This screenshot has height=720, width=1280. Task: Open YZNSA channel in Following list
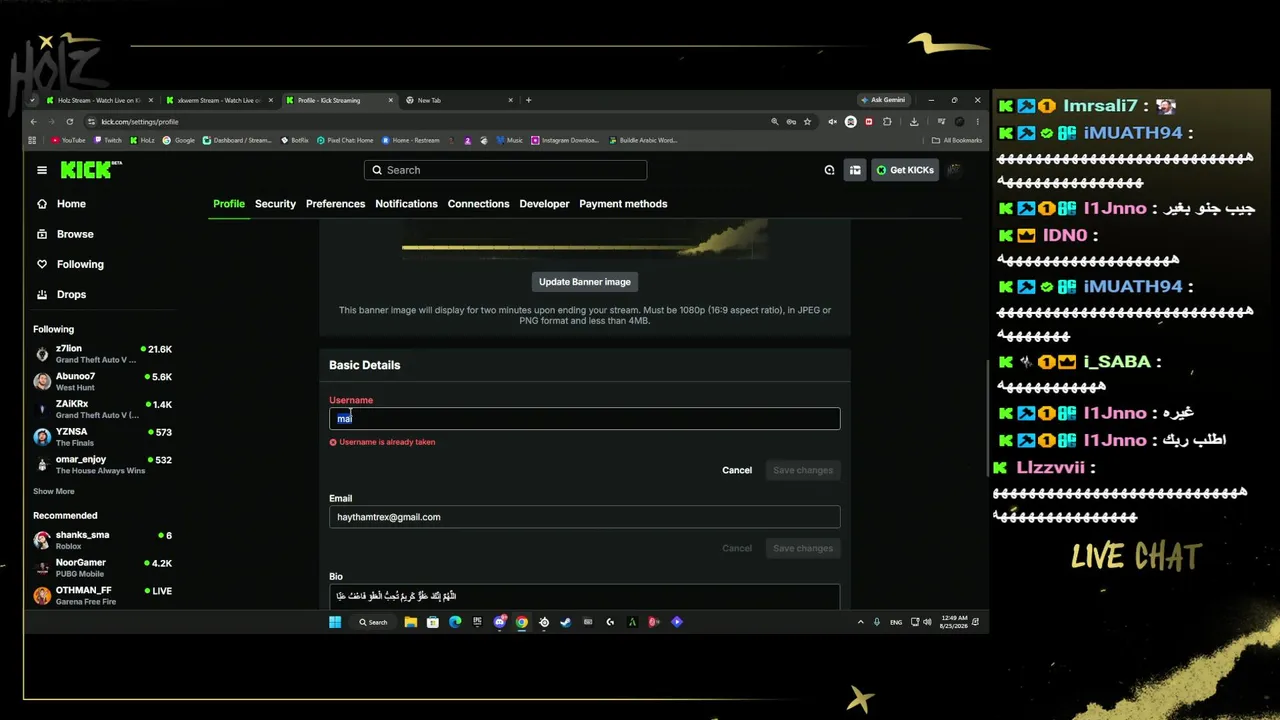click(103, 437)
